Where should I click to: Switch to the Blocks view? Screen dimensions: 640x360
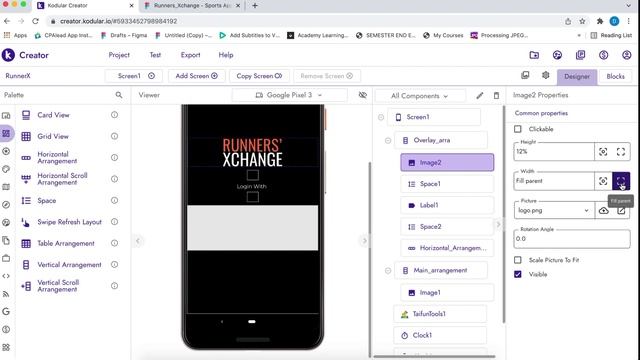616,76
